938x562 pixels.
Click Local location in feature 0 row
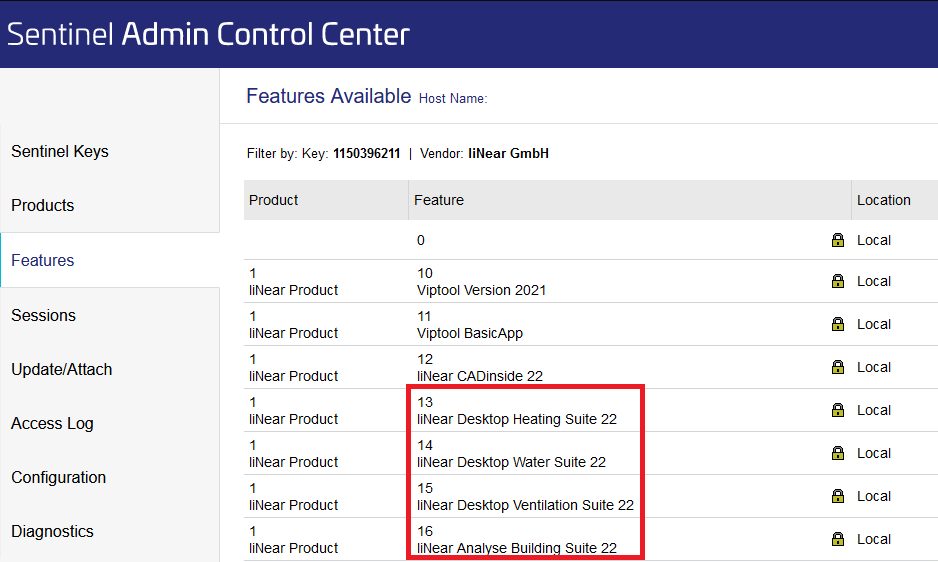pyautogui.click(x=874, y=240)
